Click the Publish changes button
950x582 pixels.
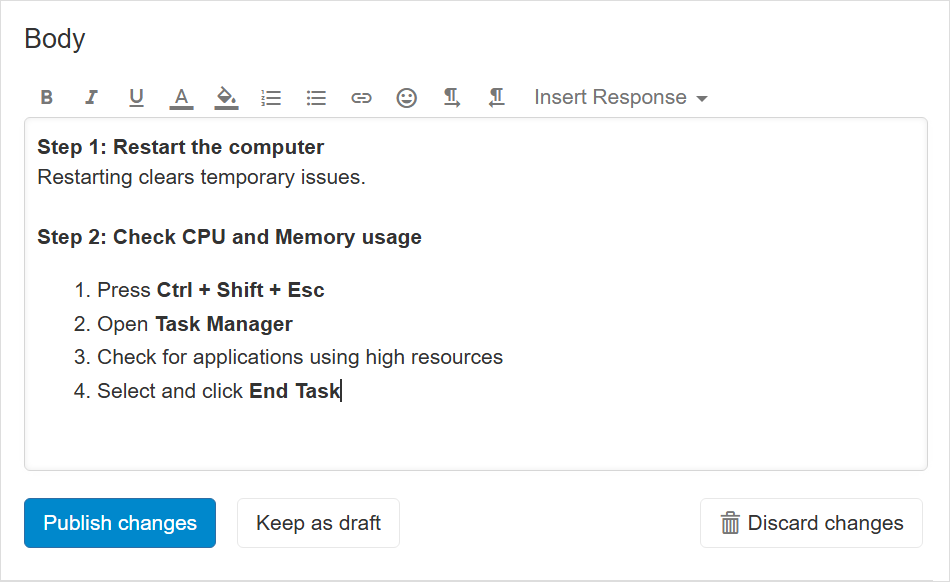pyautogui.click(x=120, y=523)
